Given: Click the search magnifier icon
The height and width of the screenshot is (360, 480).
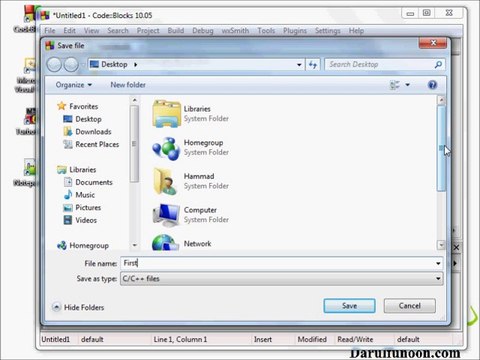Looking at the screenshot, I should 438,64.
